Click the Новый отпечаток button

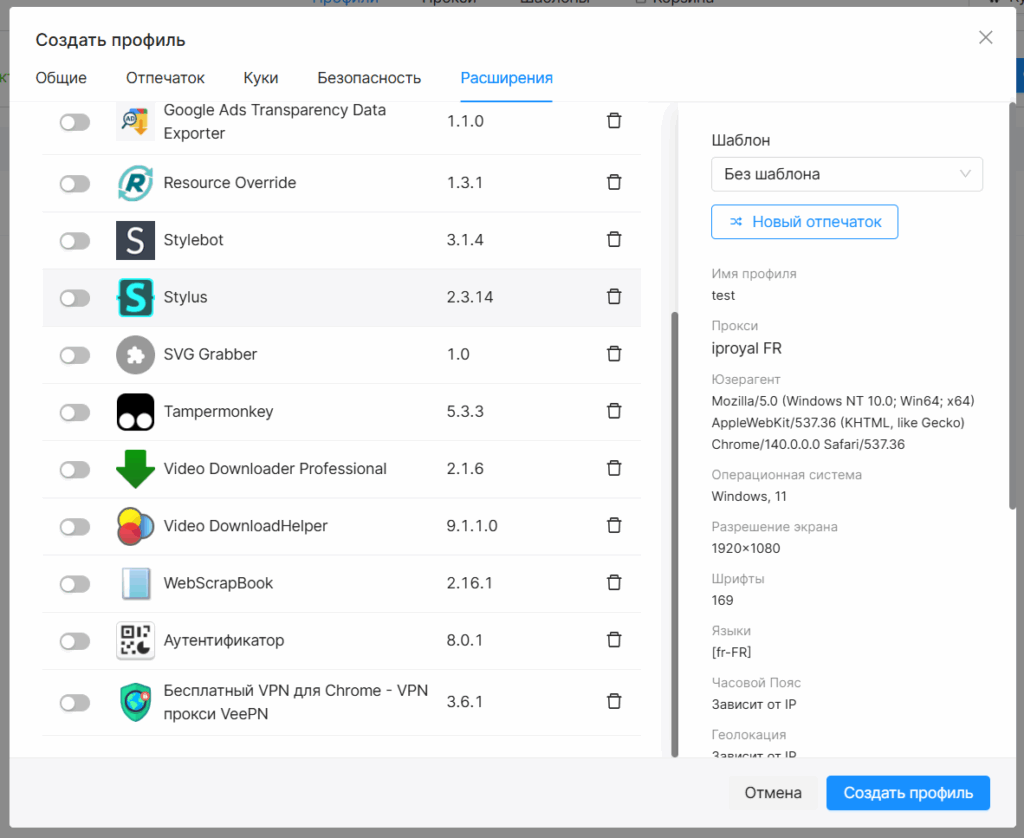[x=804, y=222]
